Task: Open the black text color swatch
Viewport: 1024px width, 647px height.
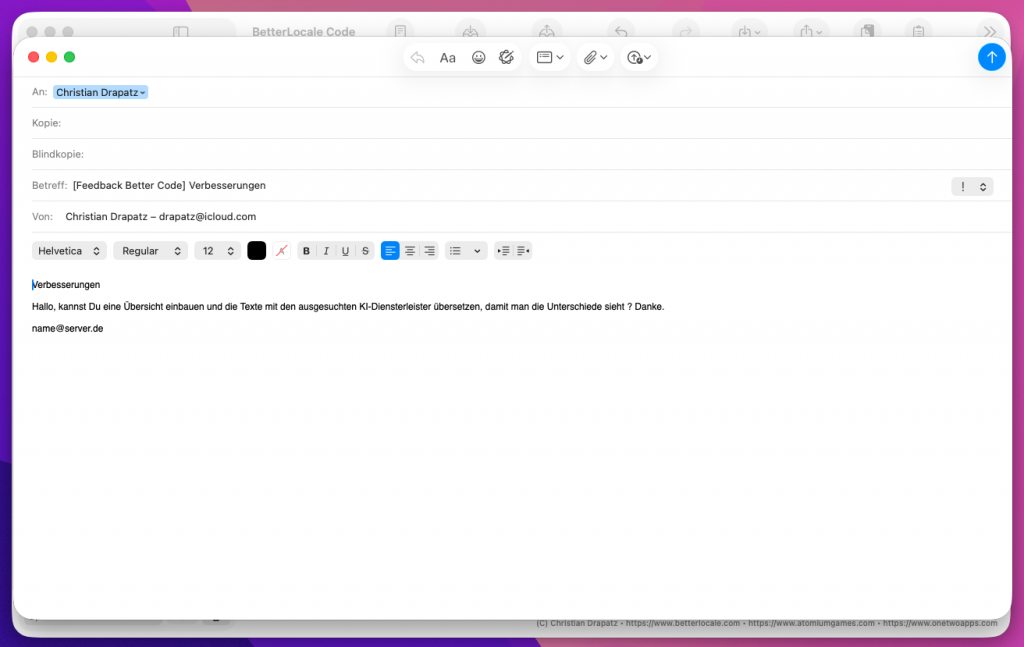Action: point(257,251)
